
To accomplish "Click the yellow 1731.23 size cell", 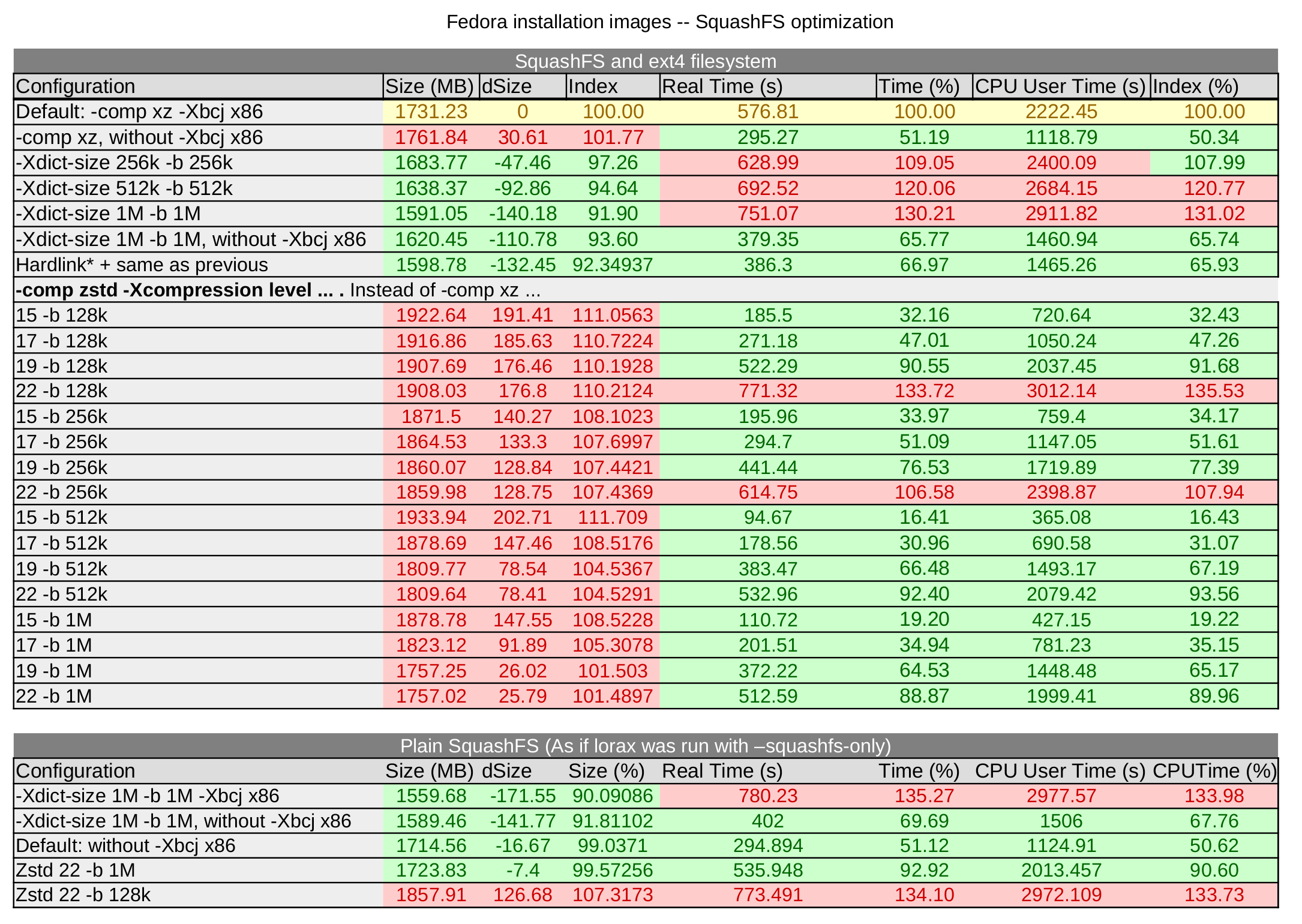I will pos(431,112).
